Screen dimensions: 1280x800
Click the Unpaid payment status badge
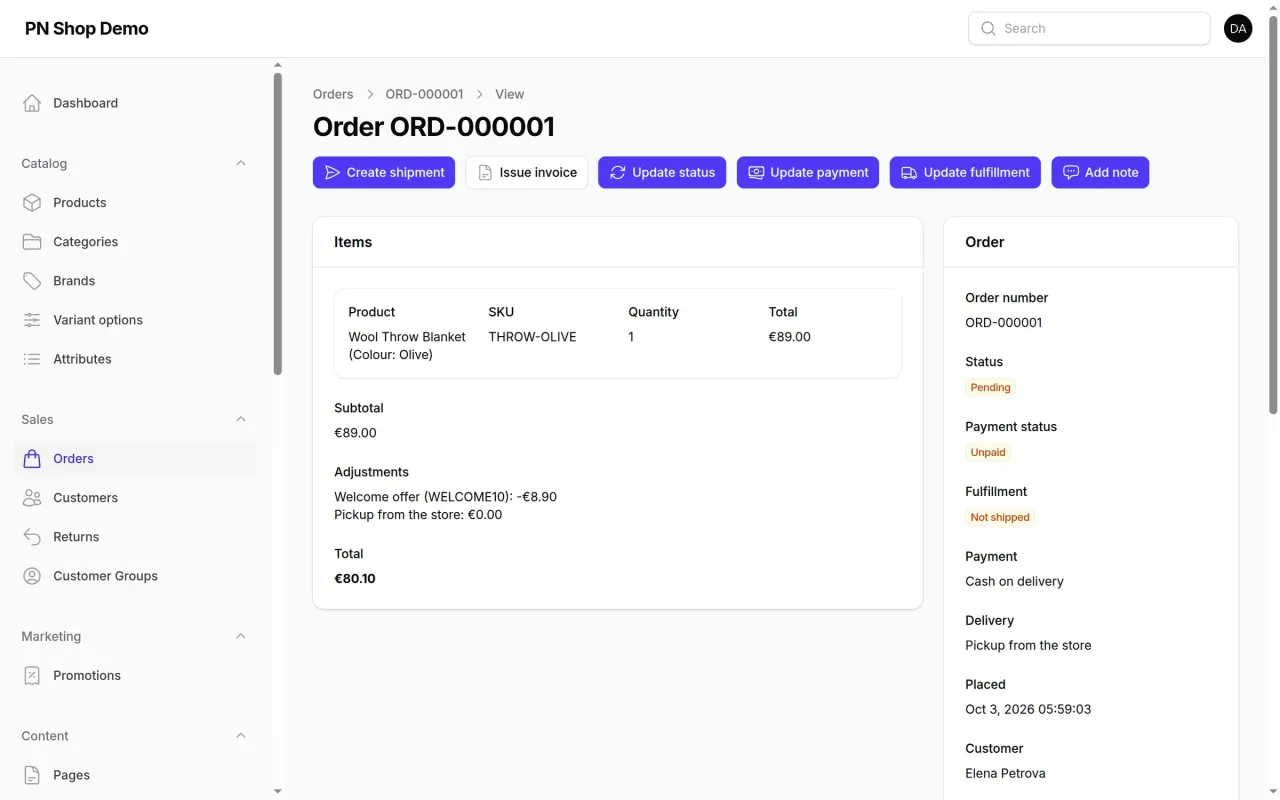[988, 452]
